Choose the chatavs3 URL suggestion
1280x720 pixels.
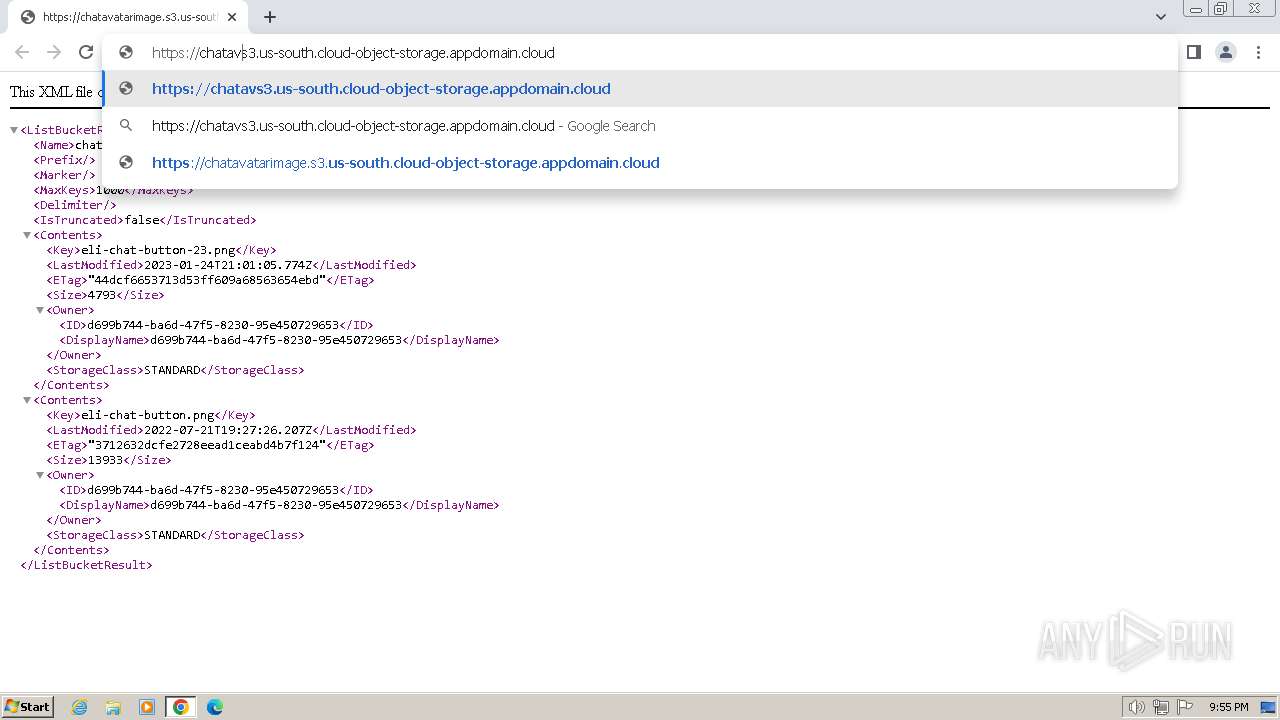(640, 89)
